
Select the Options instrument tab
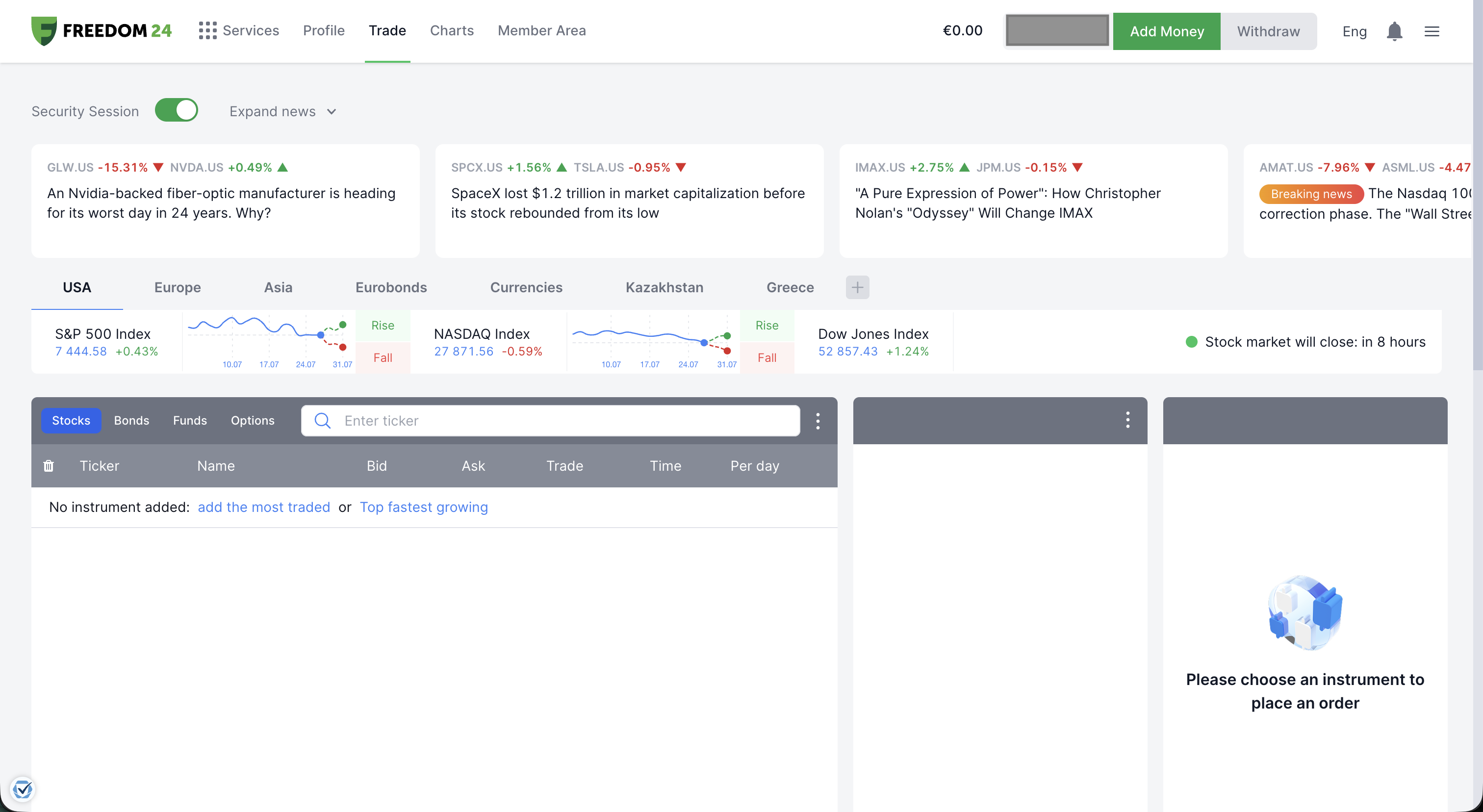click(253, 421)
